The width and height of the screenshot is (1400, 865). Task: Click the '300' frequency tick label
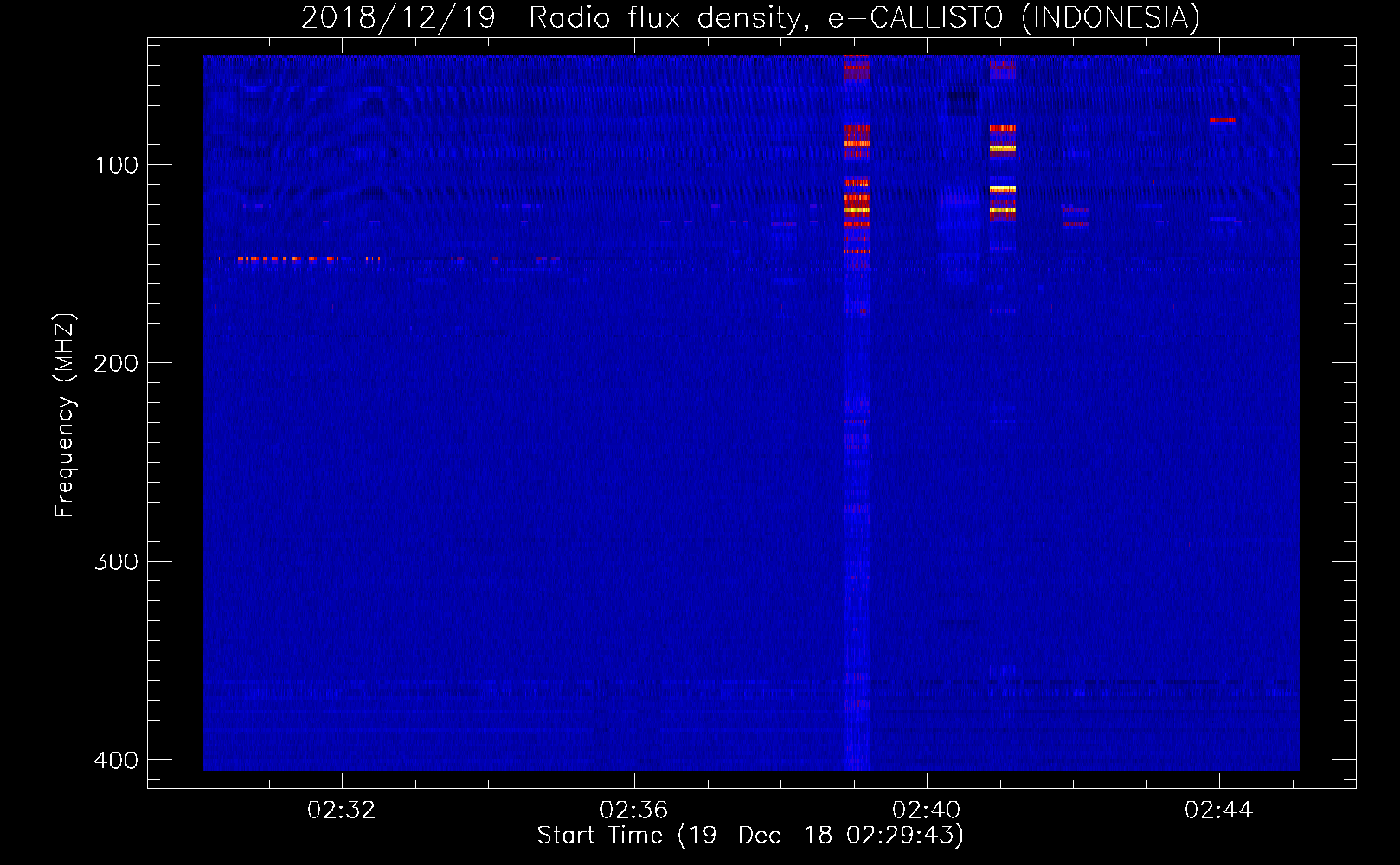116,562
